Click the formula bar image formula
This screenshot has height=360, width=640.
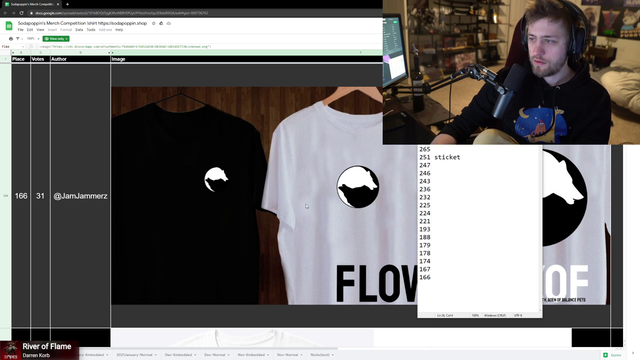pyautogui.click(x=124, y=47)
